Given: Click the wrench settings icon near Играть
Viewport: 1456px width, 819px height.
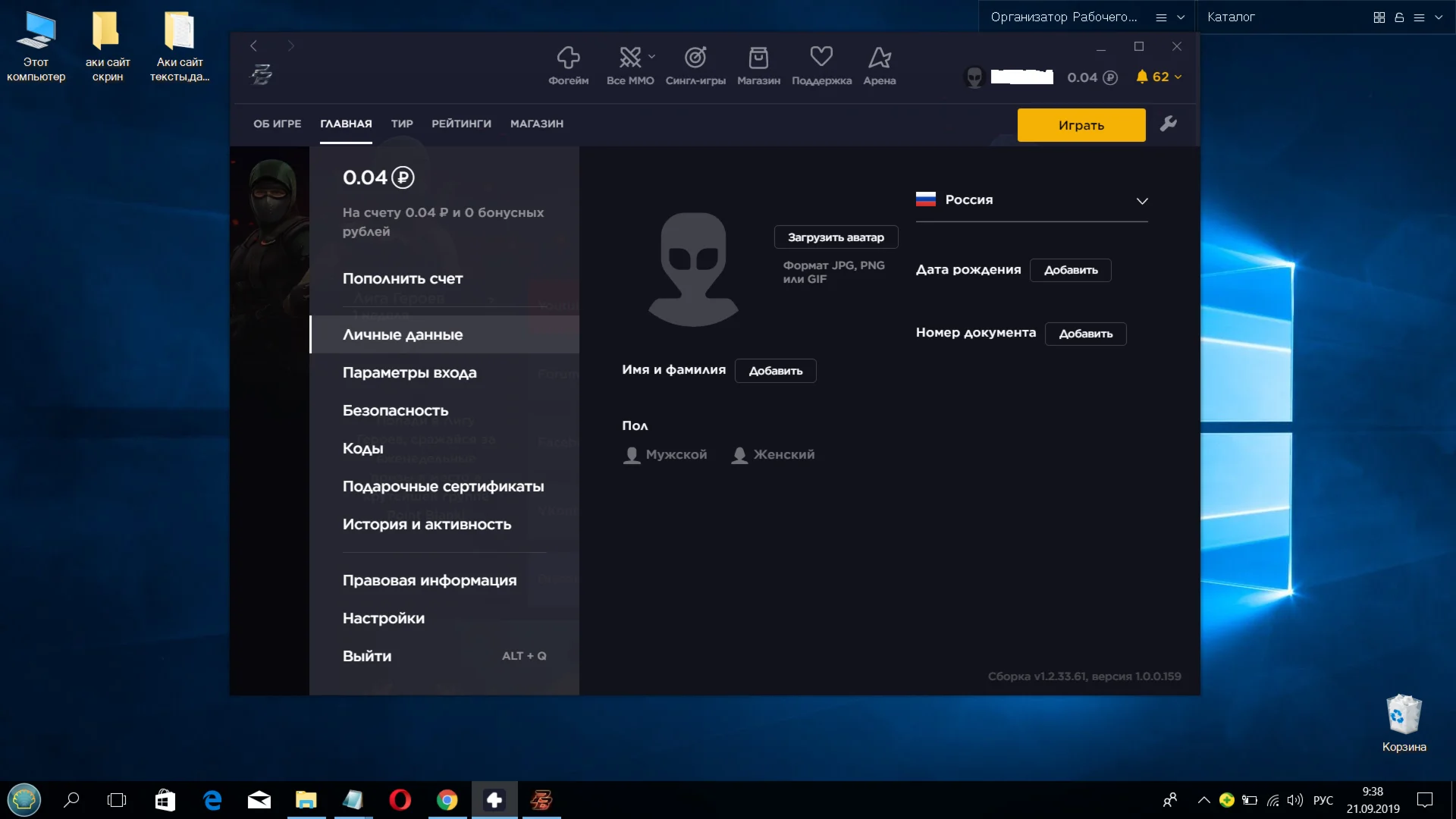Looking at the screenshot, I should click(x=1168, y=124).
